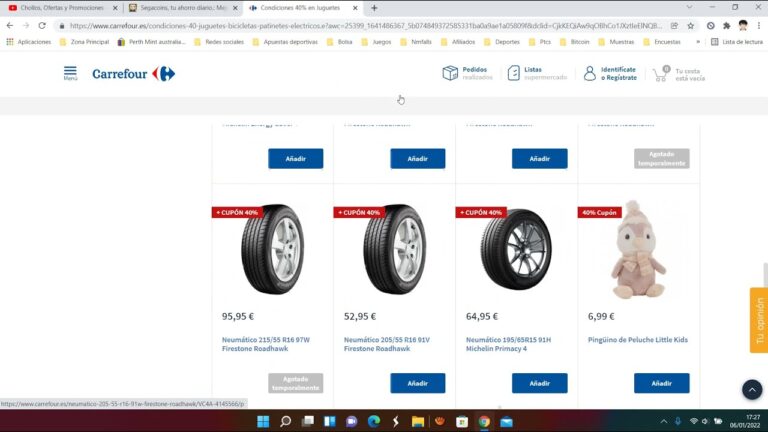Viewport: 768px width, 432px height.
Task: Click the page vertical scrollbar thumb
Action: 765,274
